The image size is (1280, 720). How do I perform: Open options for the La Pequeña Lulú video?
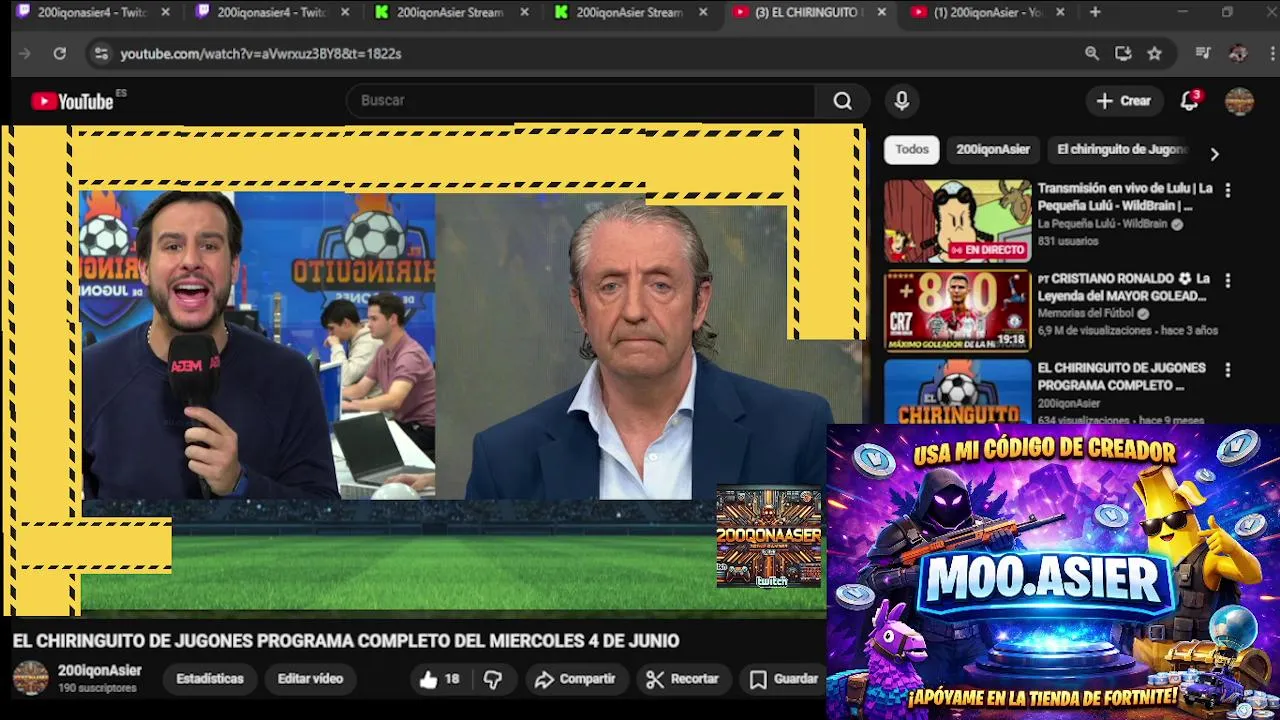(1228, 190)
